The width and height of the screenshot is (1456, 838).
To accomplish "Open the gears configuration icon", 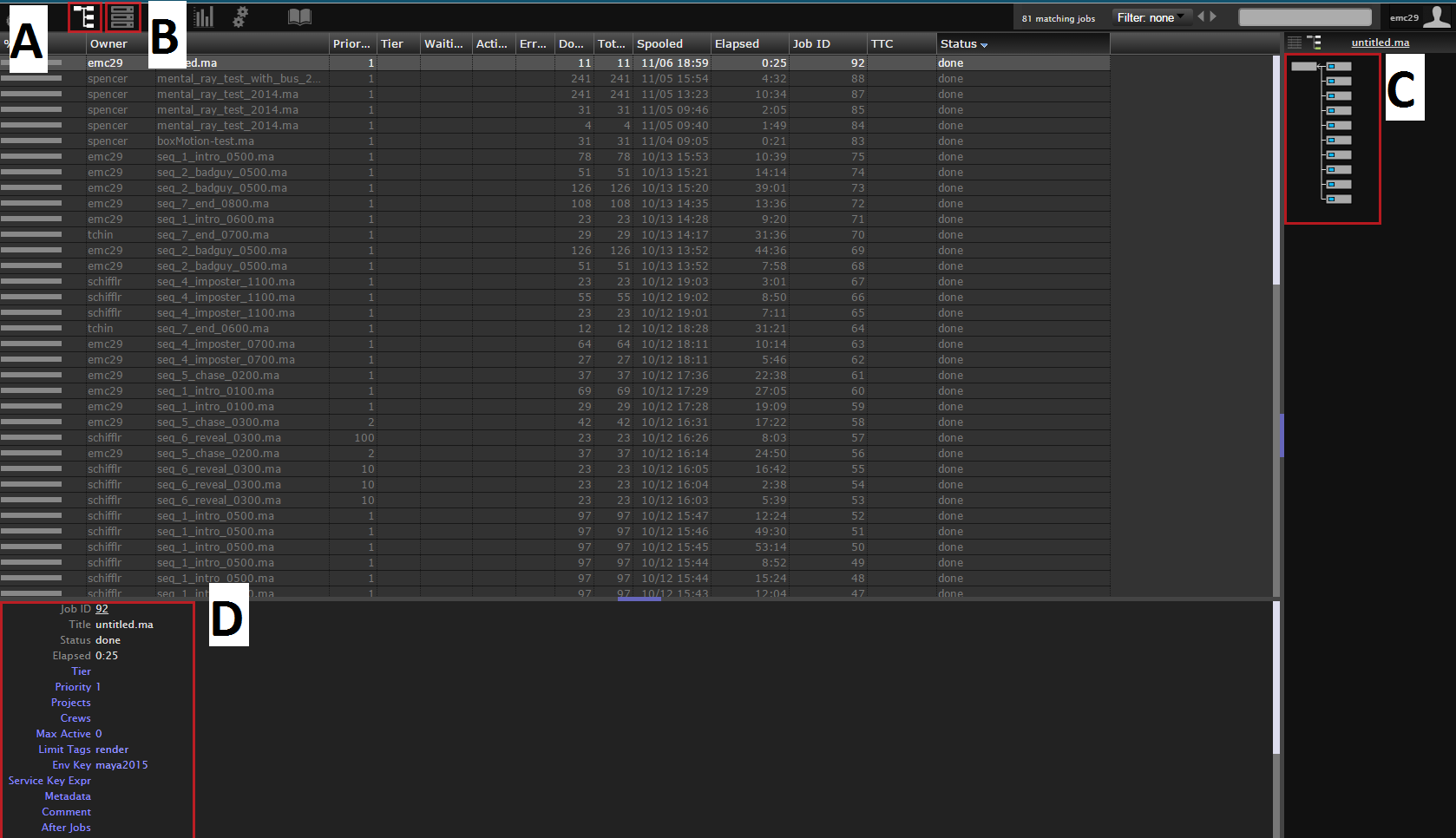I will [x=240, y=16].
